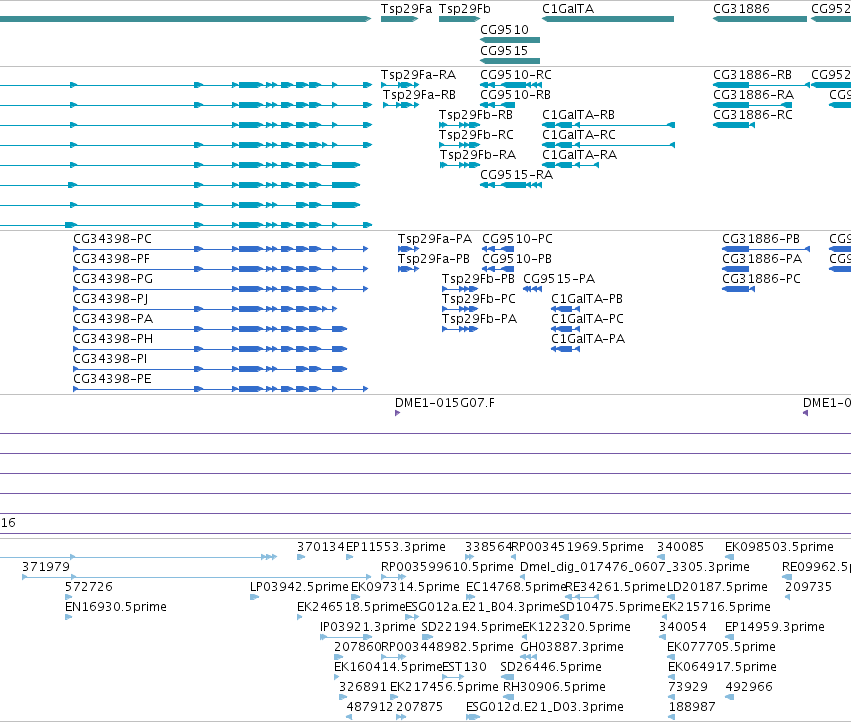Select the DME1-015G07.F feature label

pos(444,403)
